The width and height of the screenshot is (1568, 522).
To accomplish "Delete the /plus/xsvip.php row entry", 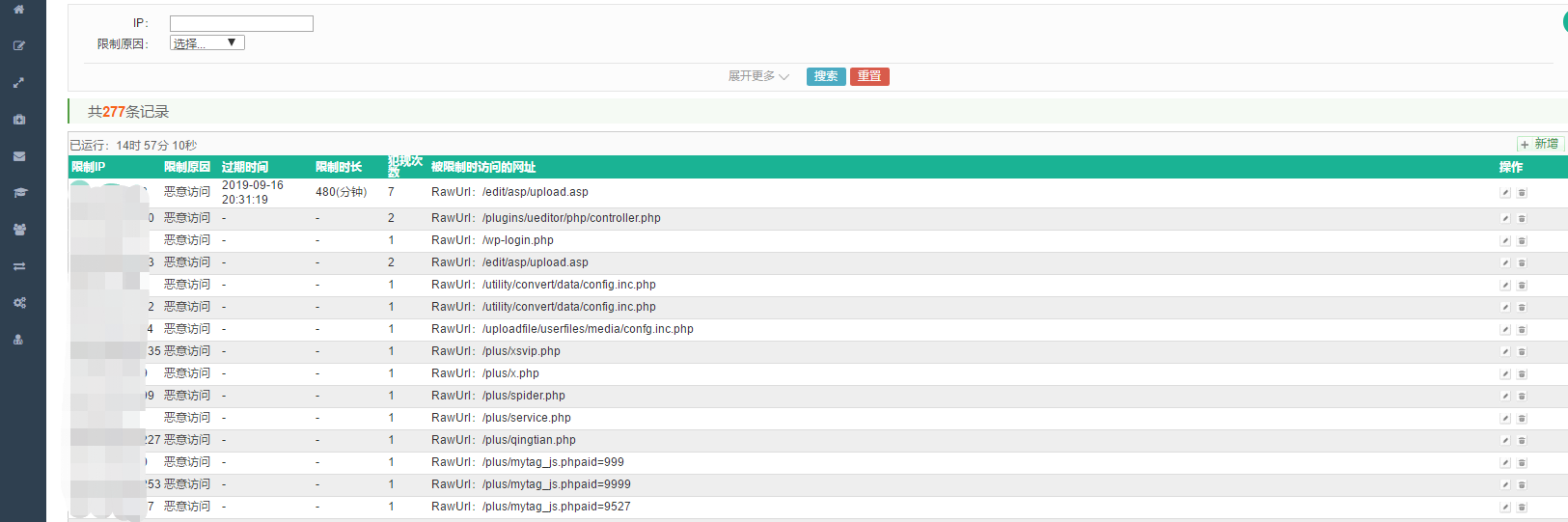I will coord(1522,352).
